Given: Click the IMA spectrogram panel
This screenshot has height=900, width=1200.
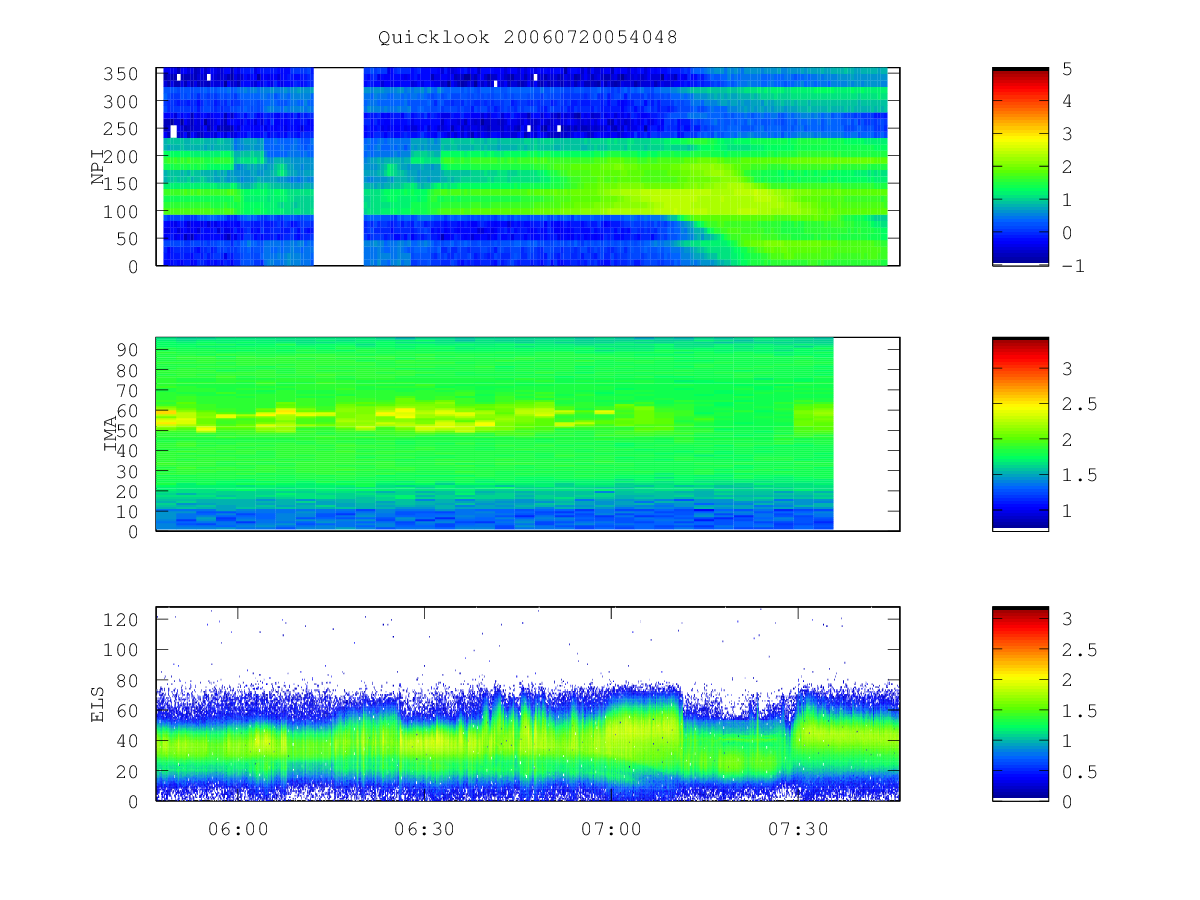Looking at the screenshot, I should point(528,434).
